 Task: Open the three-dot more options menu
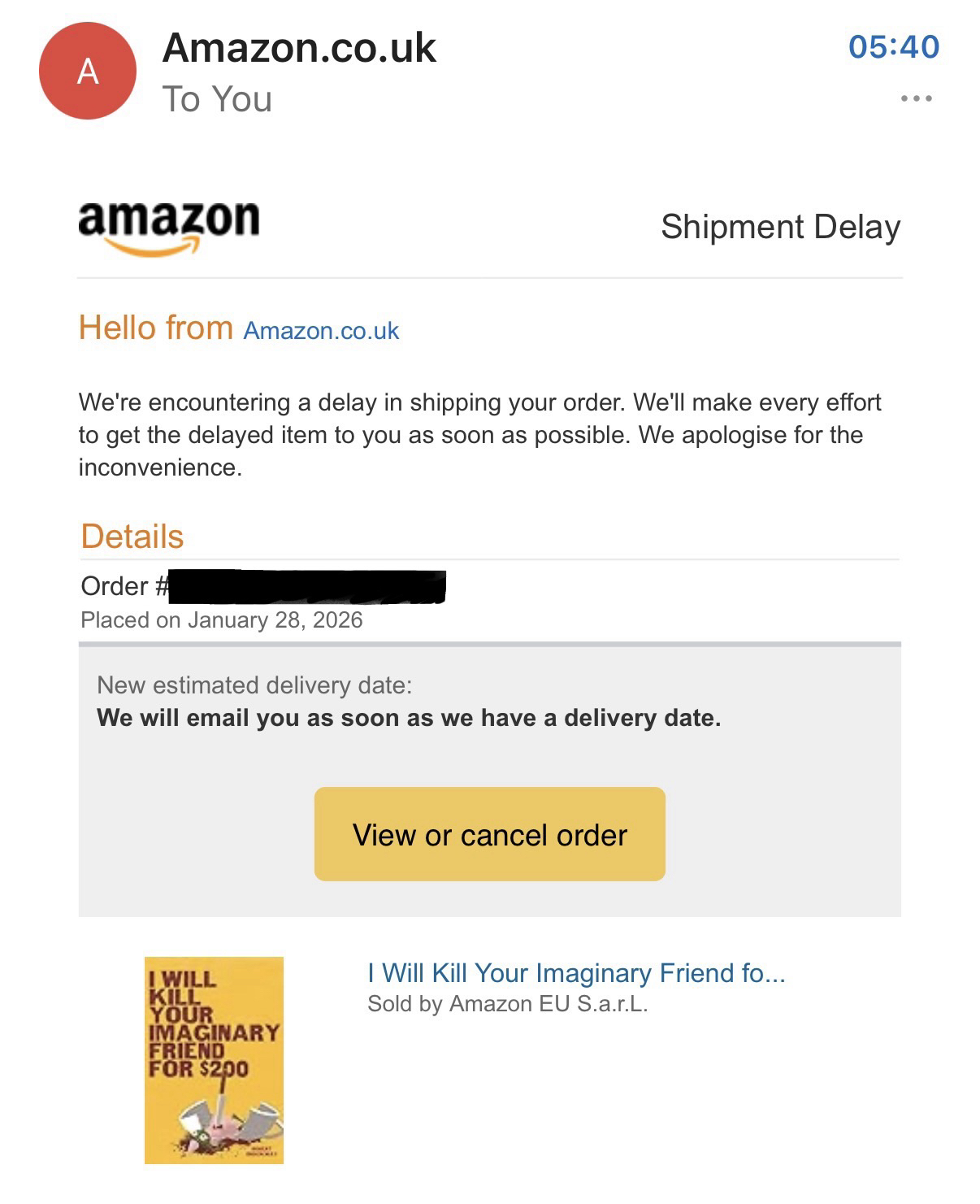[x=916, y=99]
